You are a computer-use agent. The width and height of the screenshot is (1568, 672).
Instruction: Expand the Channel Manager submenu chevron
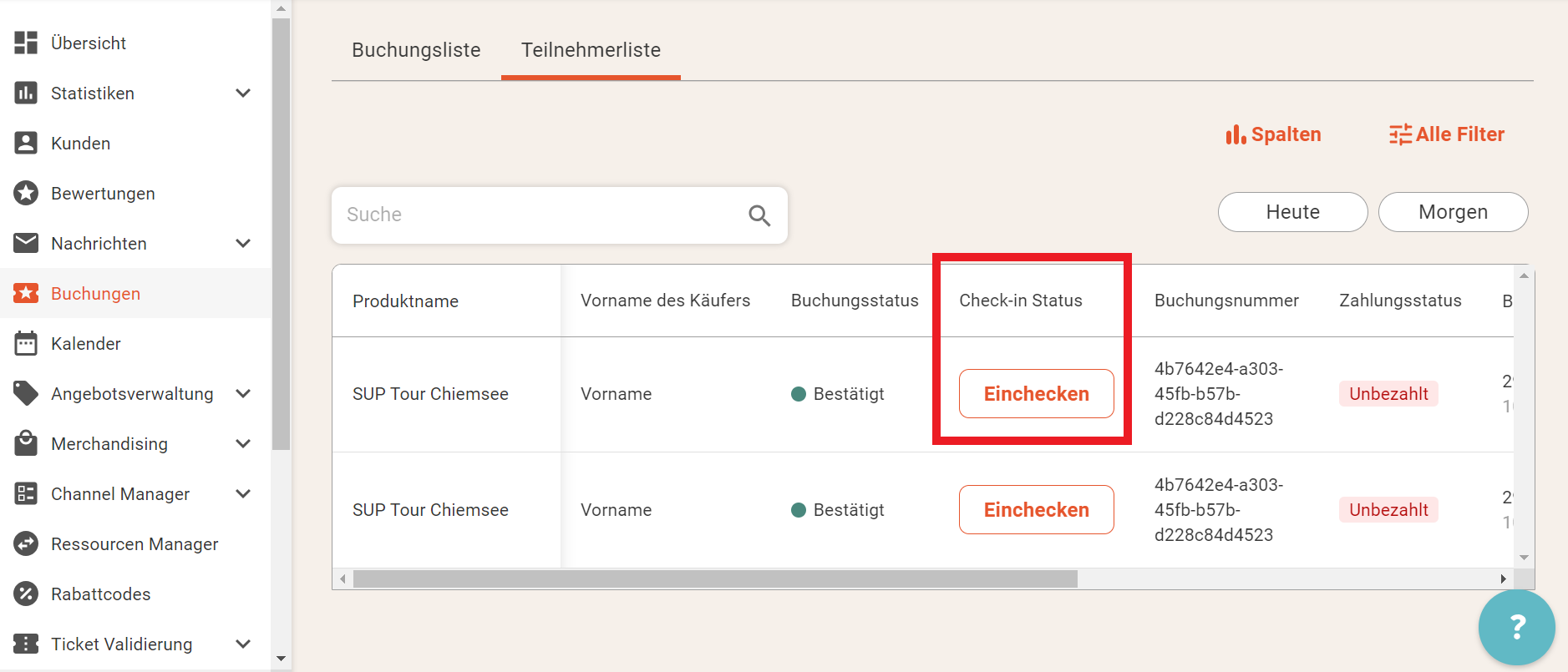tap(243, 493)
